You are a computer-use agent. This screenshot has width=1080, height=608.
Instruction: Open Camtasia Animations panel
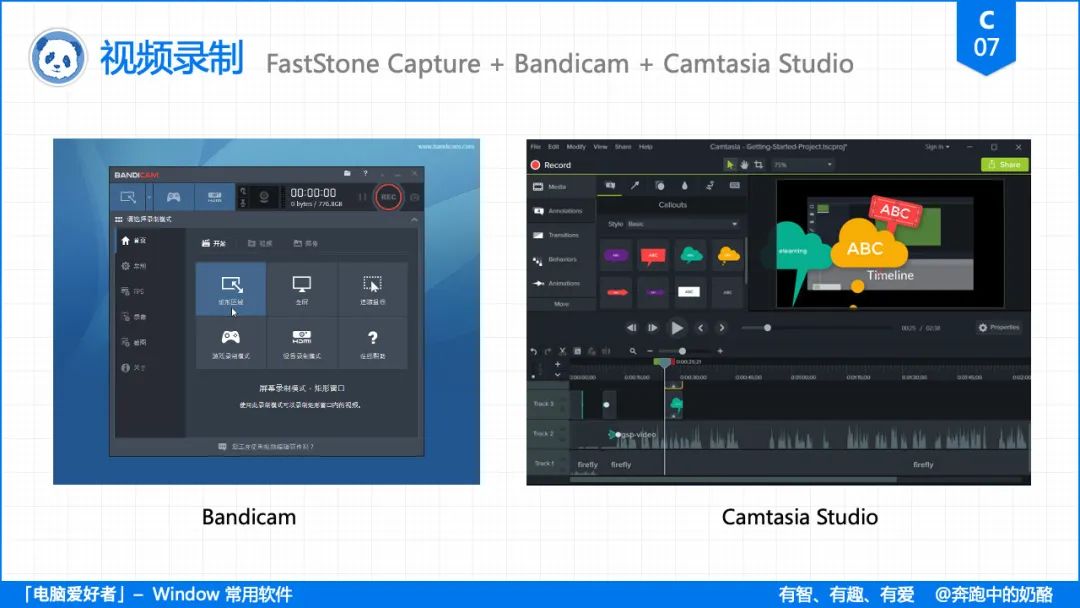point(561,283)
